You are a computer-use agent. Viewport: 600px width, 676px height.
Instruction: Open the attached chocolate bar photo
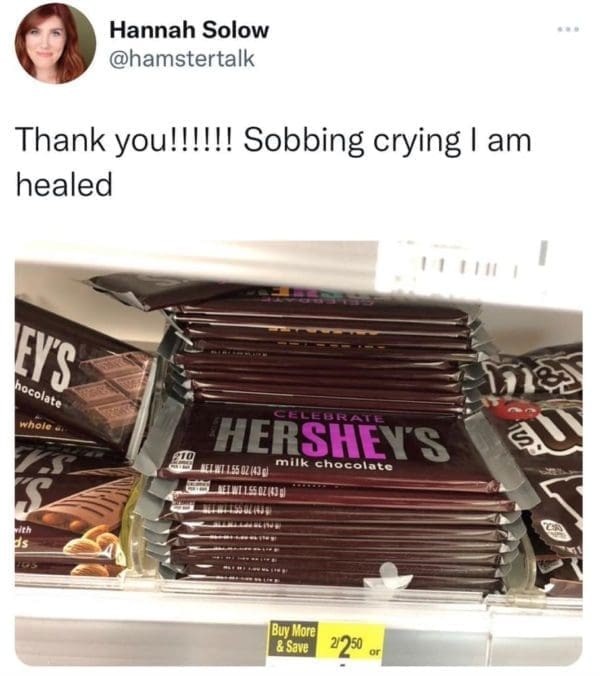click(x=299, y=453)
